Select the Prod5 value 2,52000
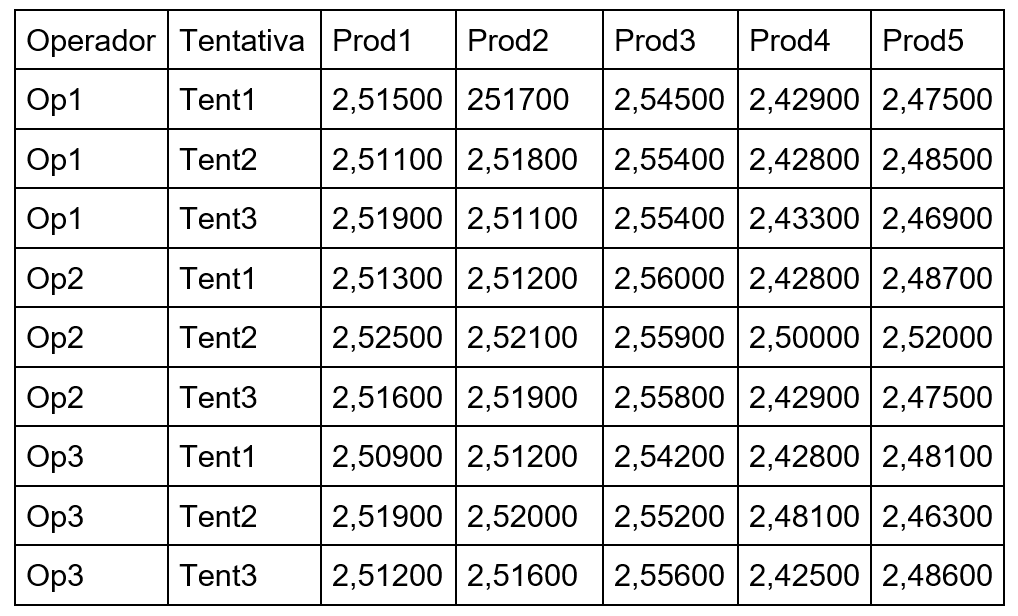Viewport: 1018px width, 616px height. pyautogui.click(x=937, y=338)
